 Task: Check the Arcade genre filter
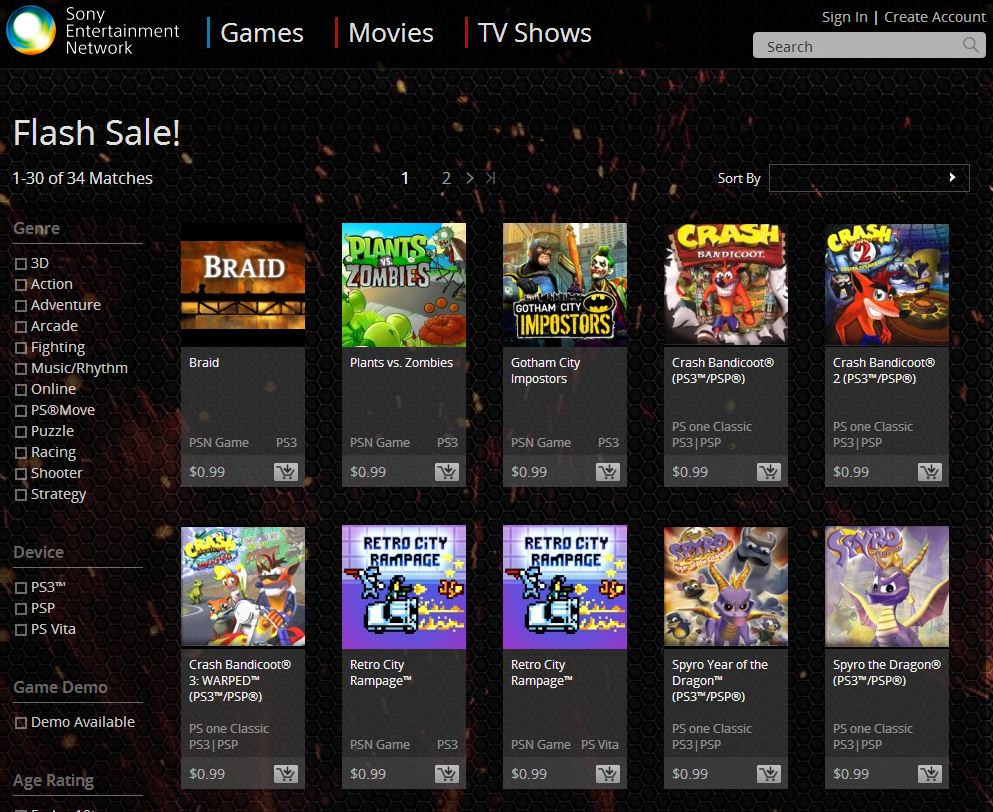(21, 326)
